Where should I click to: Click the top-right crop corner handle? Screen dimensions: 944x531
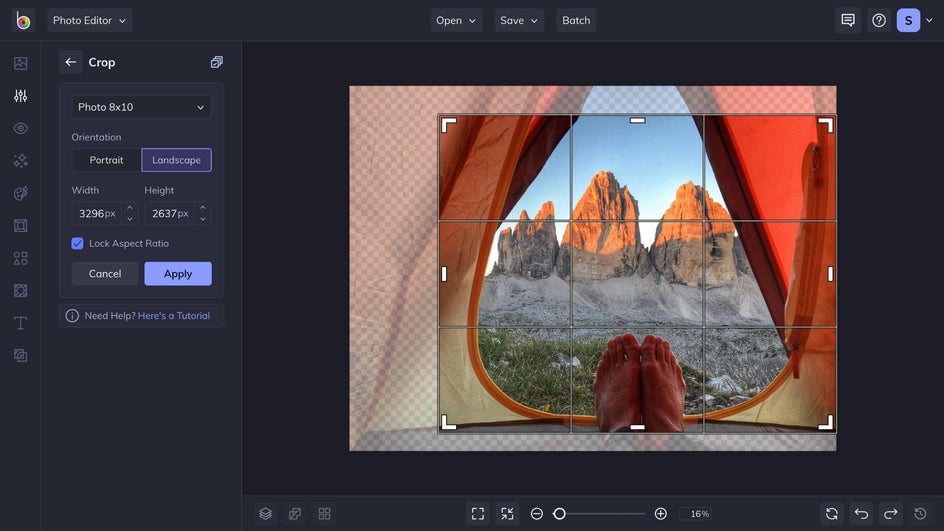826,125
